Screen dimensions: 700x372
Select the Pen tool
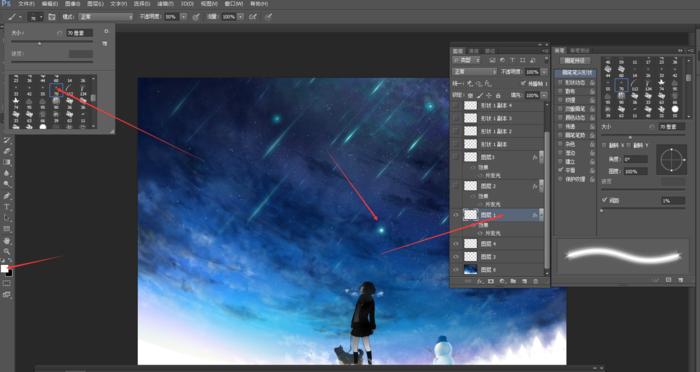pyautogui.click(x=7, y=196)
